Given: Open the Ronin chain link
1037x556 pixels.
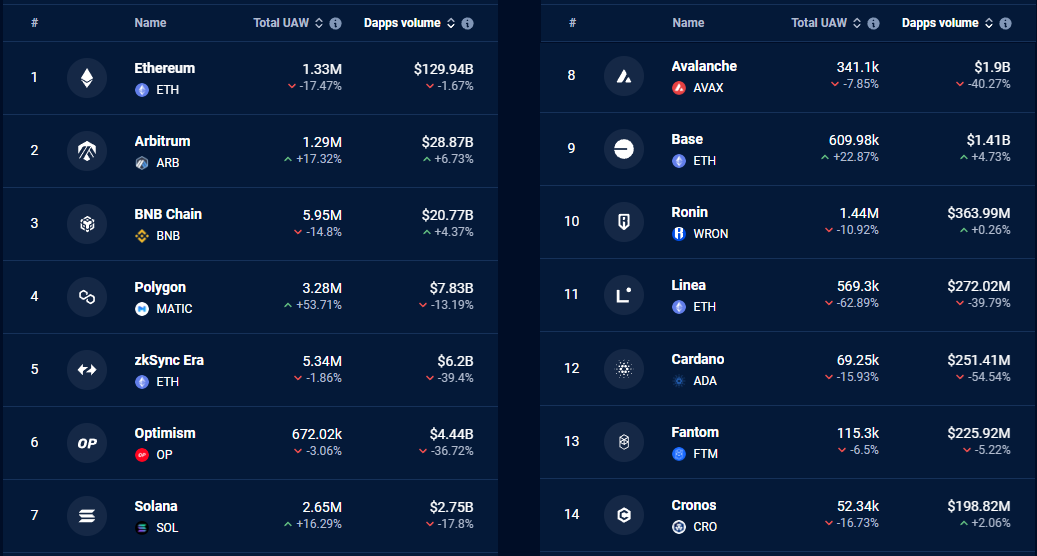Looking at the screenshot, I should point(689,212).
